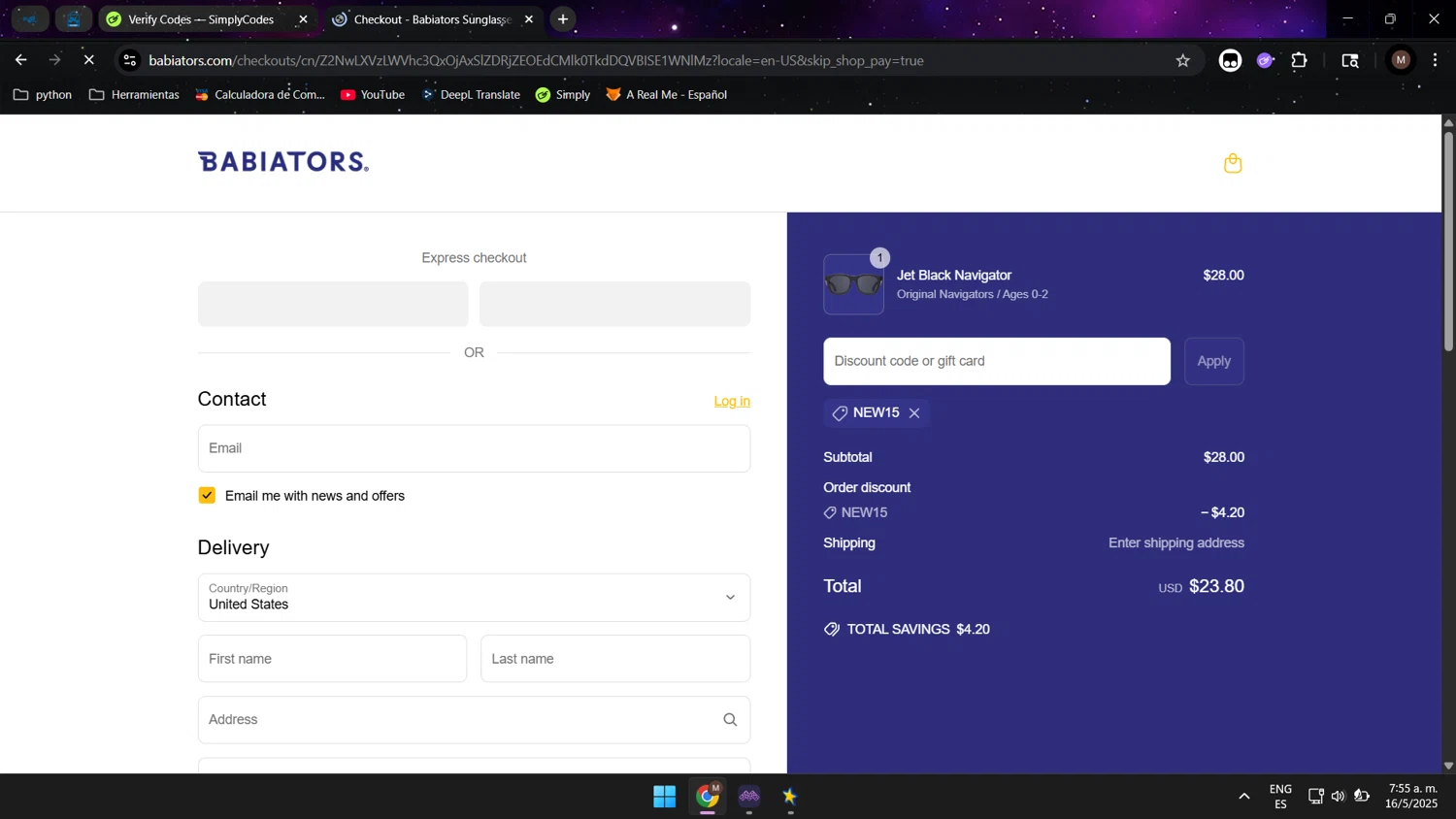
Task: Open a new browser tab
Action: coord(563,19)
